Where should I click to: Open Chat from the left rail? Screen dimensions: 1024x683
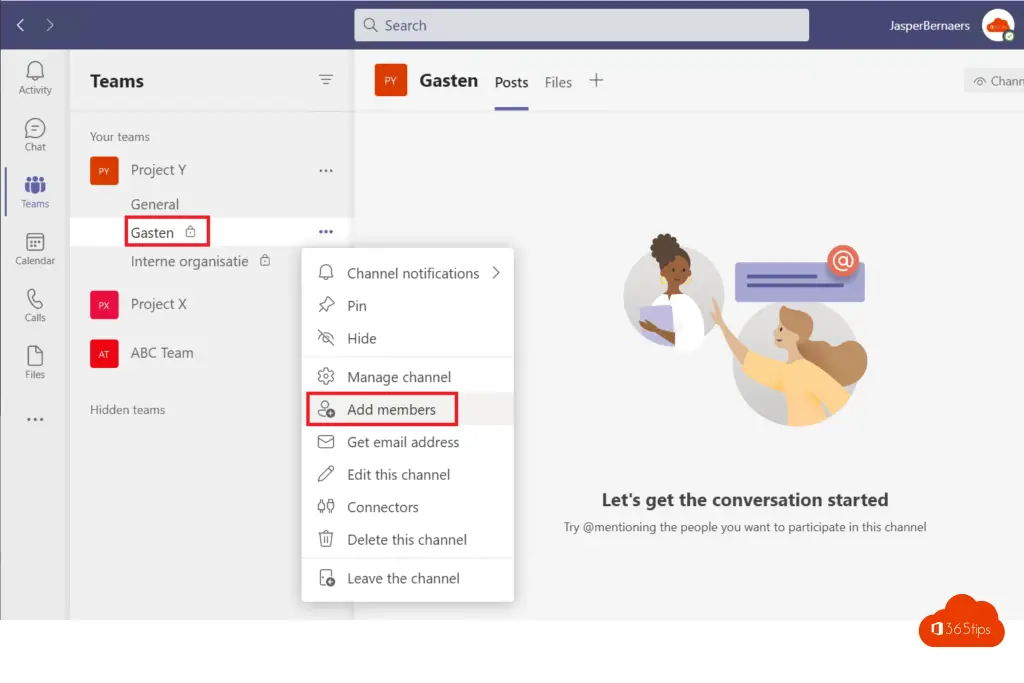pyautogui.click(x=35, y=134)
